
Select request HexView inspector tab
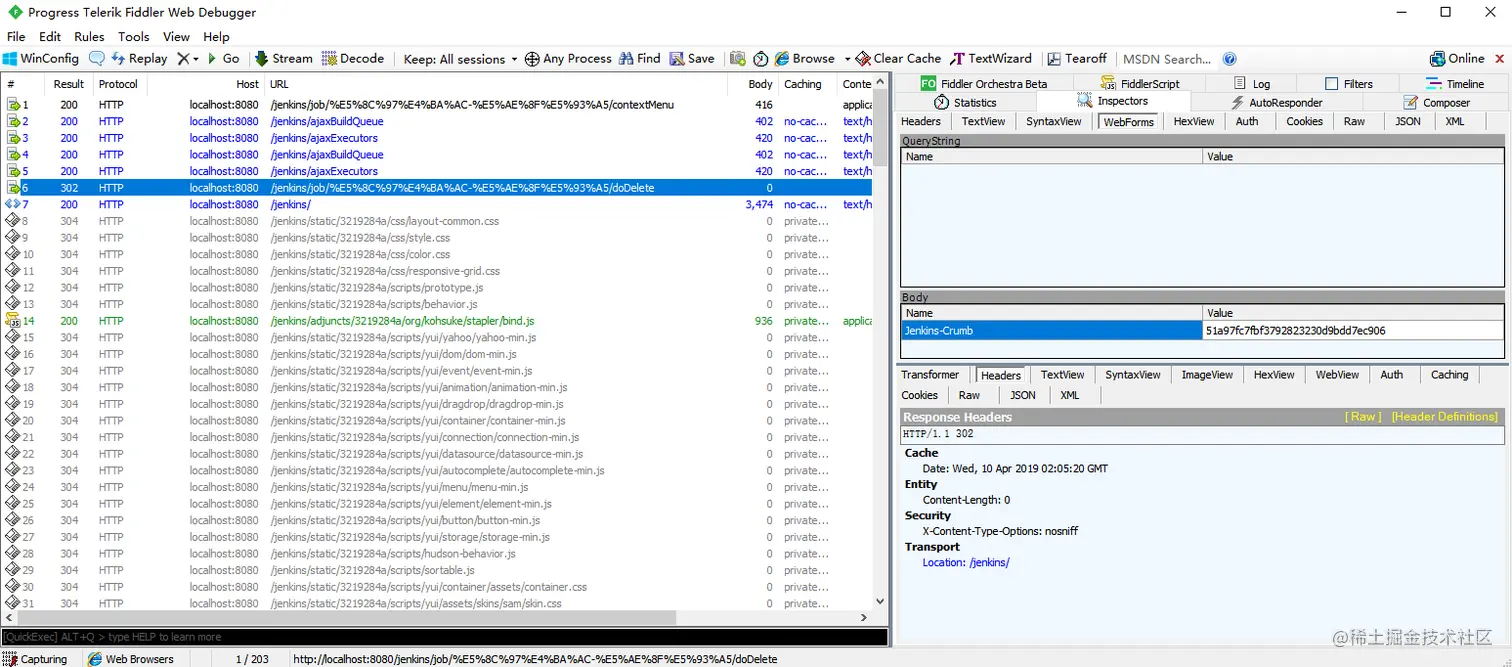pos(1194,122)
